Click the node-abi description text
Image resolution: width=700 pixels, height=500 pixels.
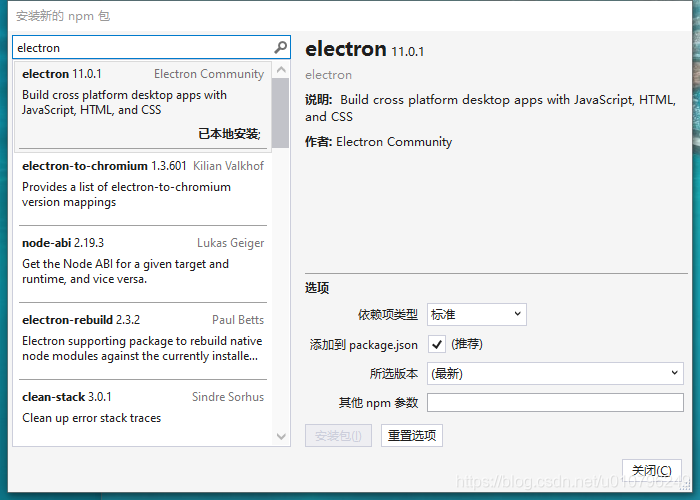pyautogui.click(x=125, y=271)
